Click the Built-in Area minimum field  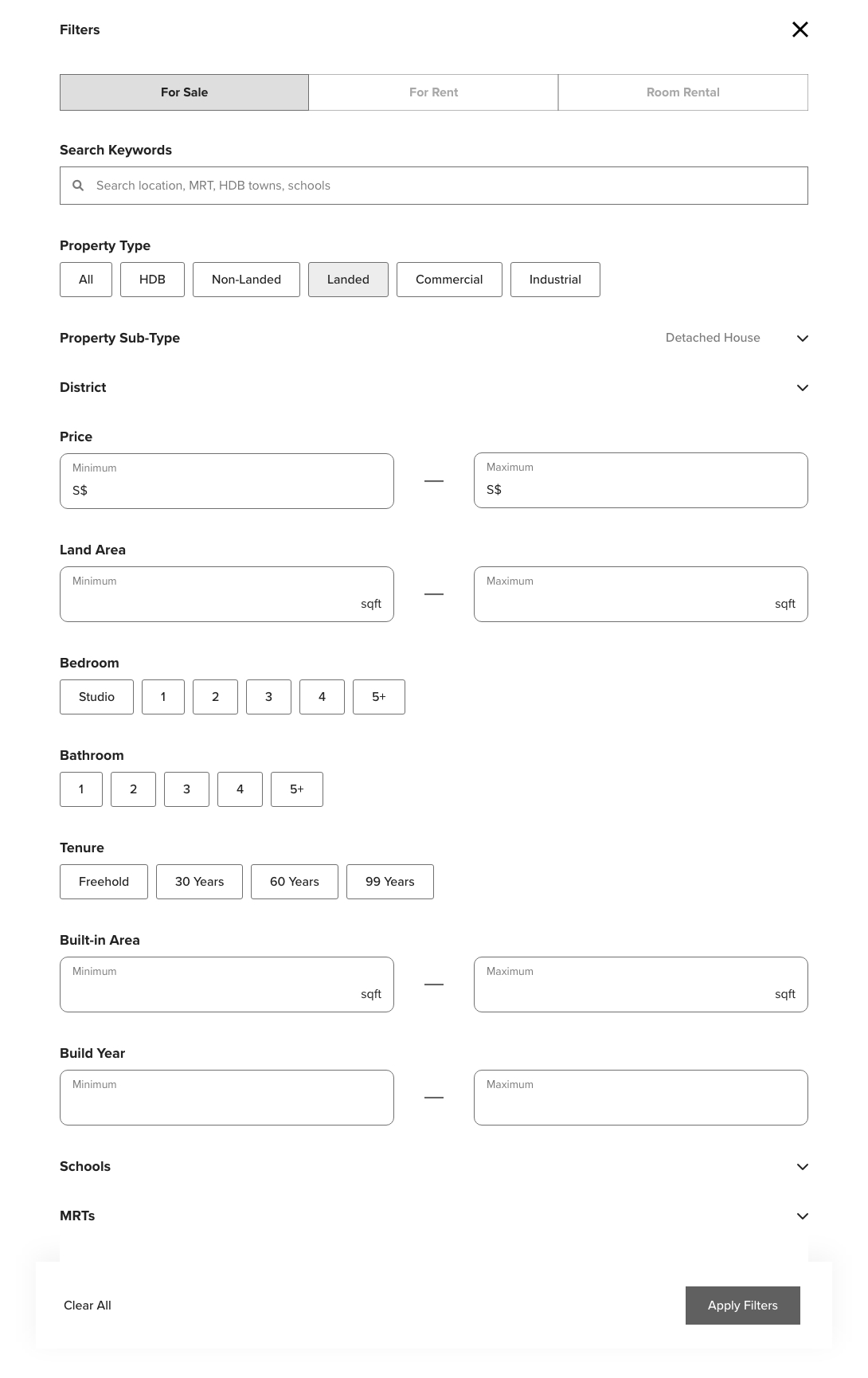click(227, 985)
